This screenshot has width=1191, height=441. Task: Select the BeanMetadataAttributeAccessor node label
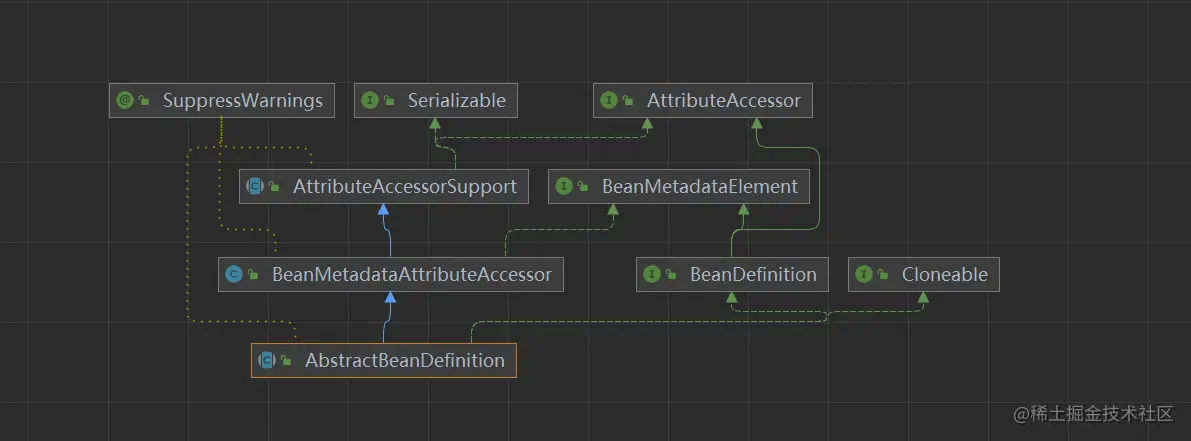pyautogui.click(x=411, y=274)
